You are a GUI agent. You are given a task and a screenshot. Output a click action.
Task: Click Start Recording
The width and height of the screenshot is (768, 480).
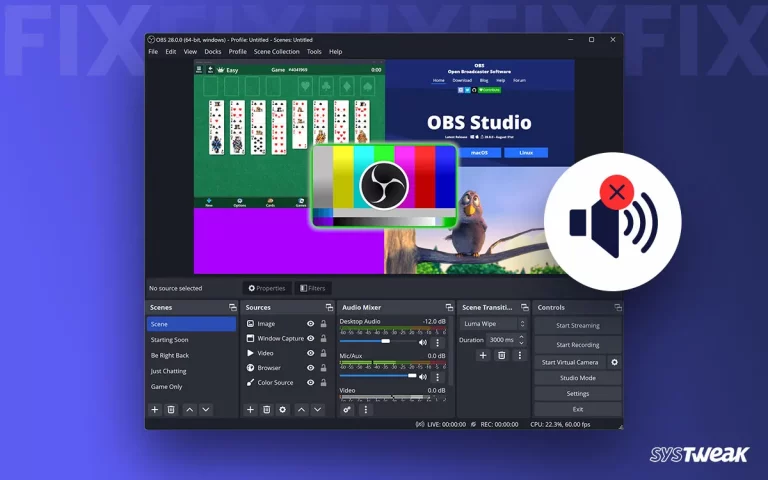point(578,345)
